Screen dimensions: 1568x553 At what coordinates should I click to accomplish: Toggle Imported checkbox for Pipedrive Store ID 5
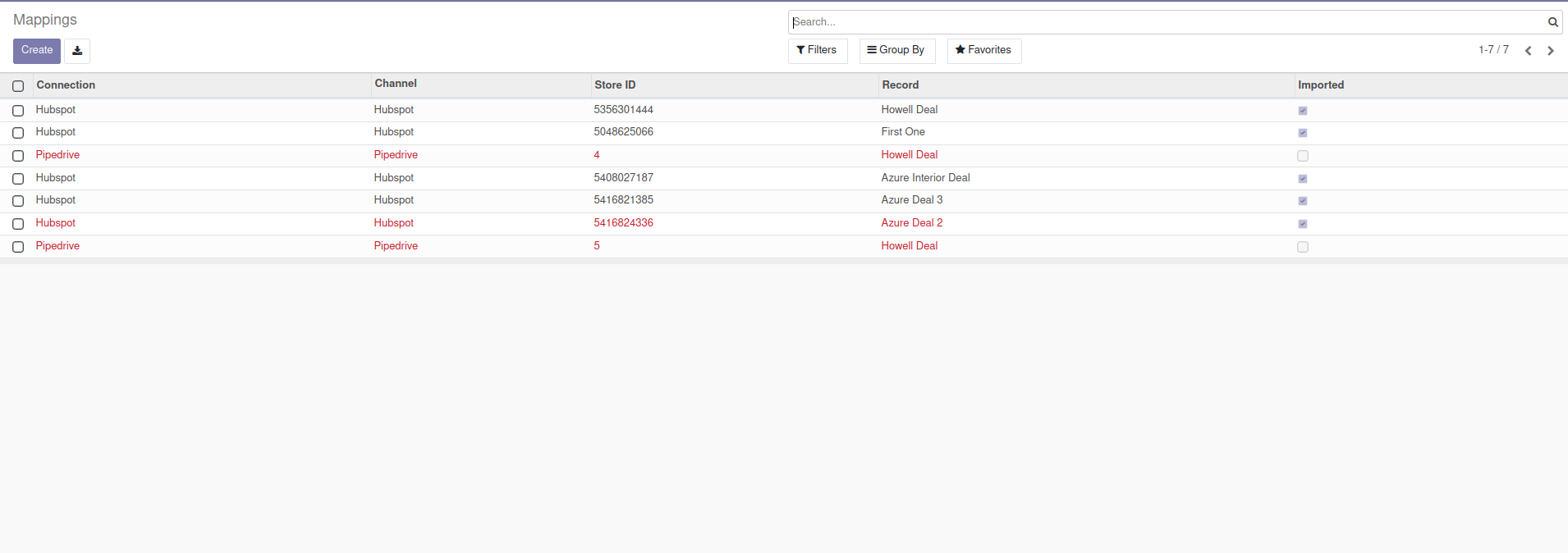pyautogui.click(x=1302, y=247)
